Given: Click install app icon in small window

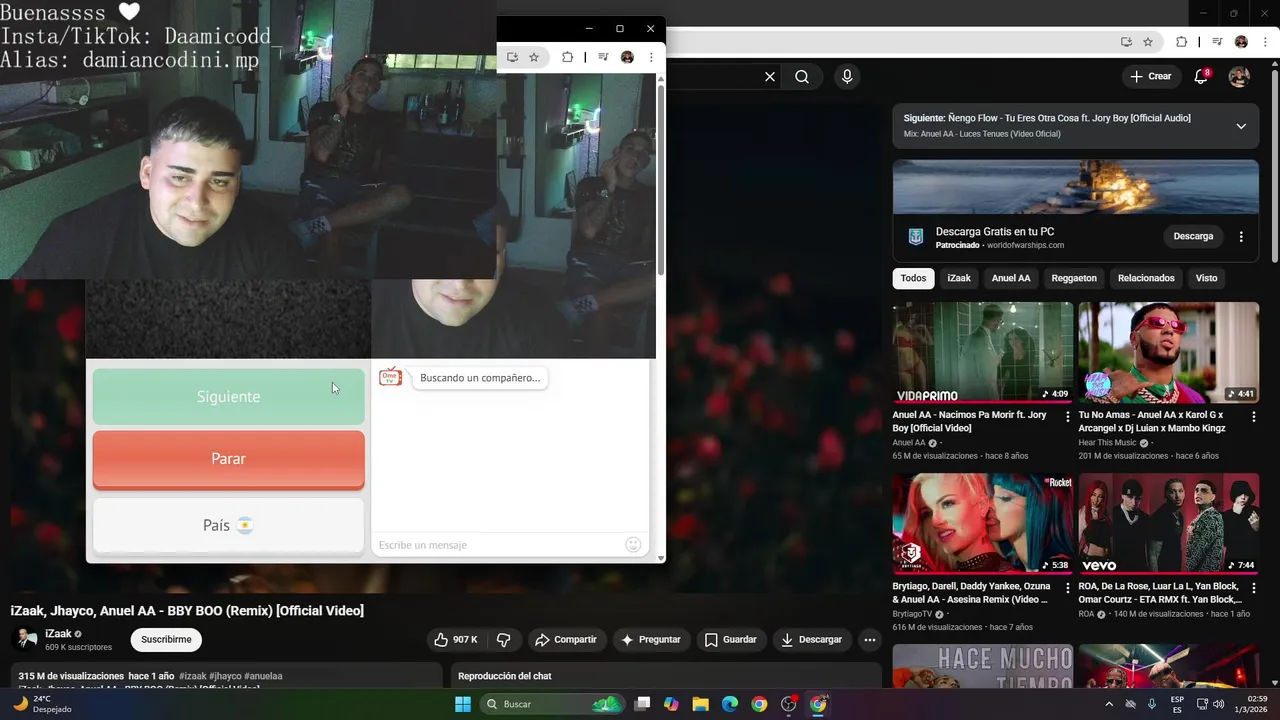Looking at the screenshot, I should point(512,57).
